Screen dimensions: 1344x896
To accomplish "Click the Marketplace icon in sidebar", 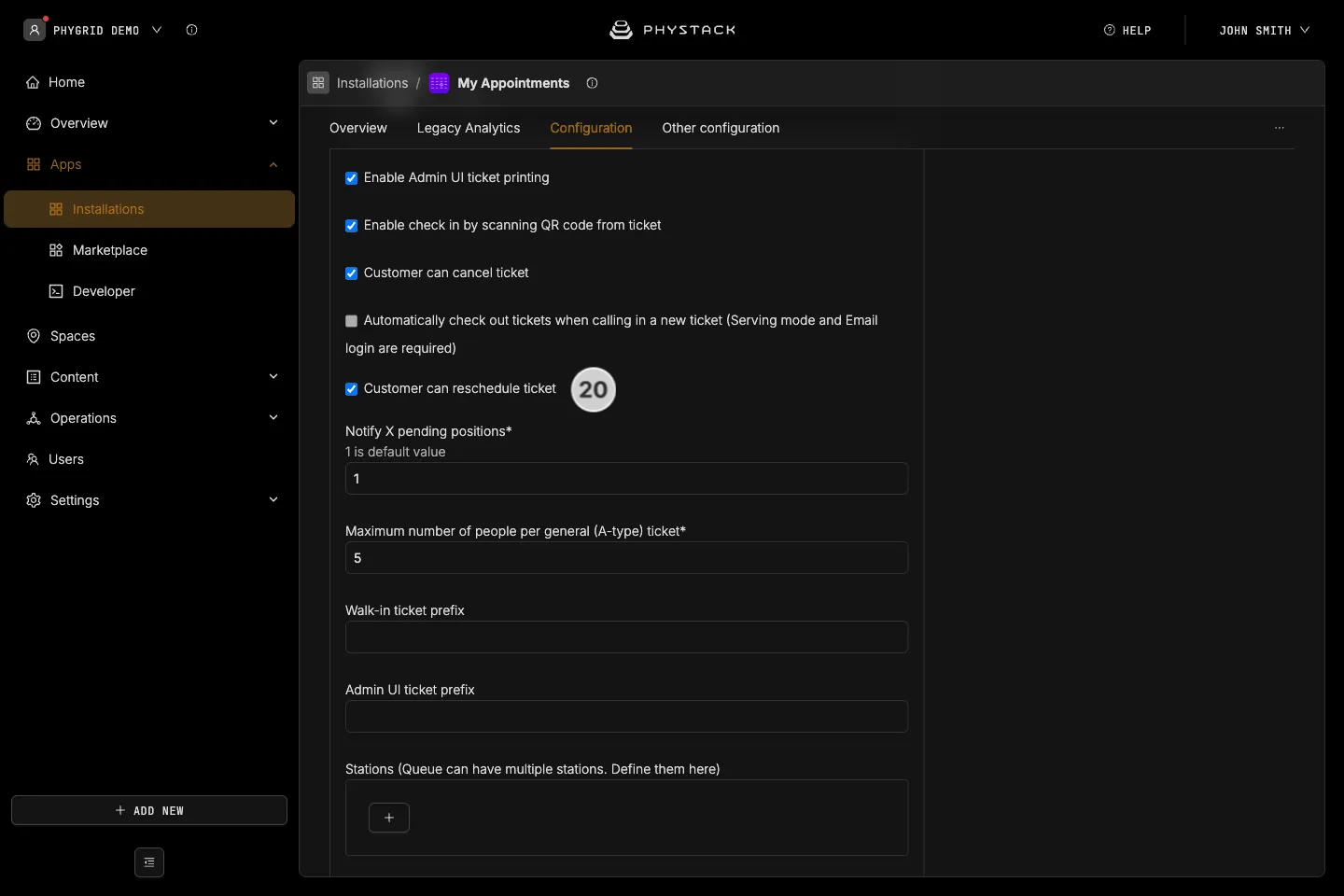I will point(56,250).
